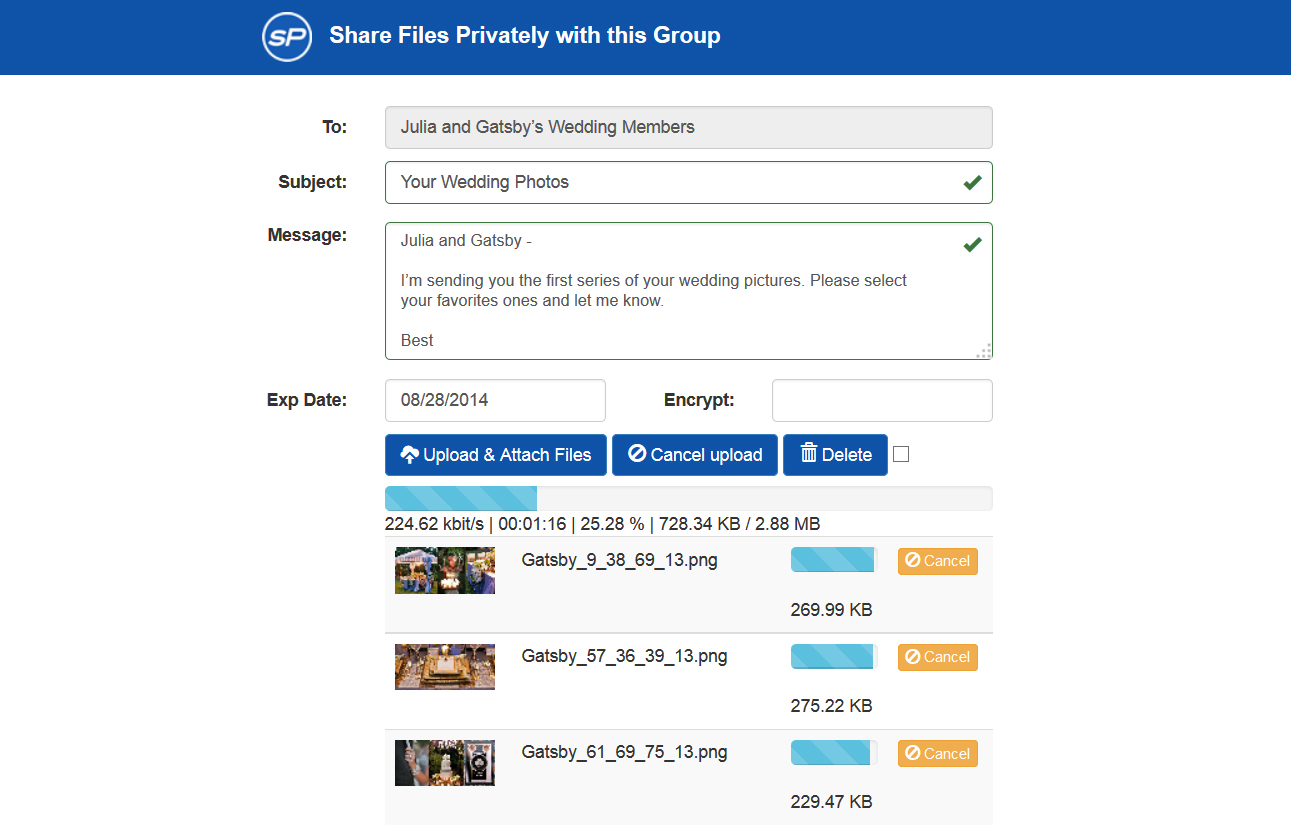Click the green checkmark in Message box
Screen dimensions: 1291x825
click(972, 245)
